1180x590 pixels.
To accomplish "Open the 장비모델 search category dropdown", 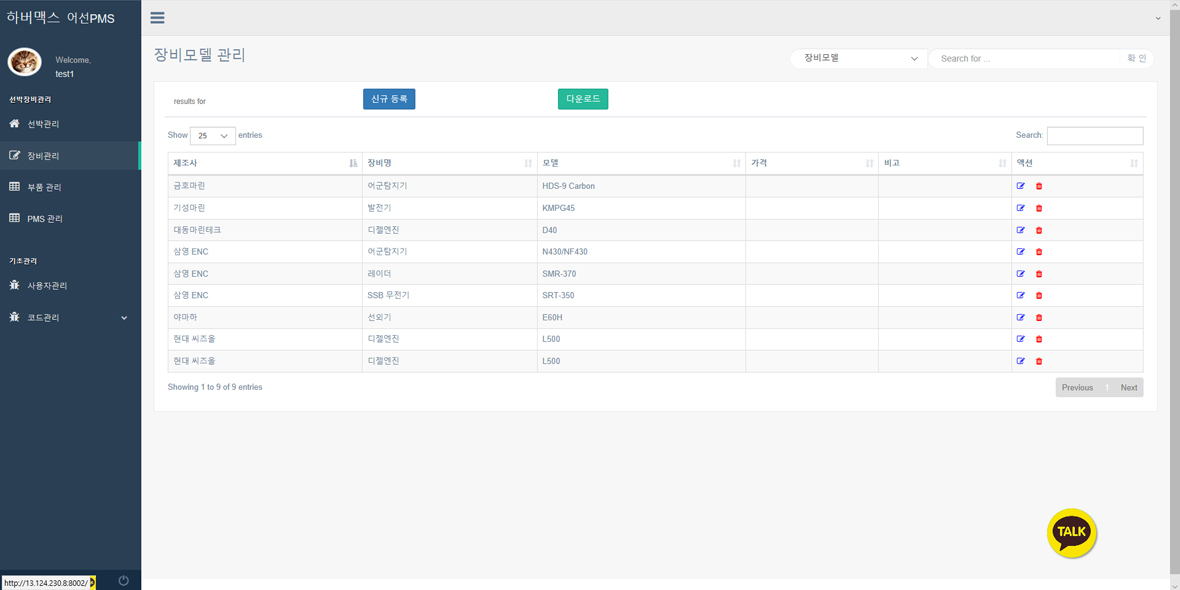I will click(859, 58).
